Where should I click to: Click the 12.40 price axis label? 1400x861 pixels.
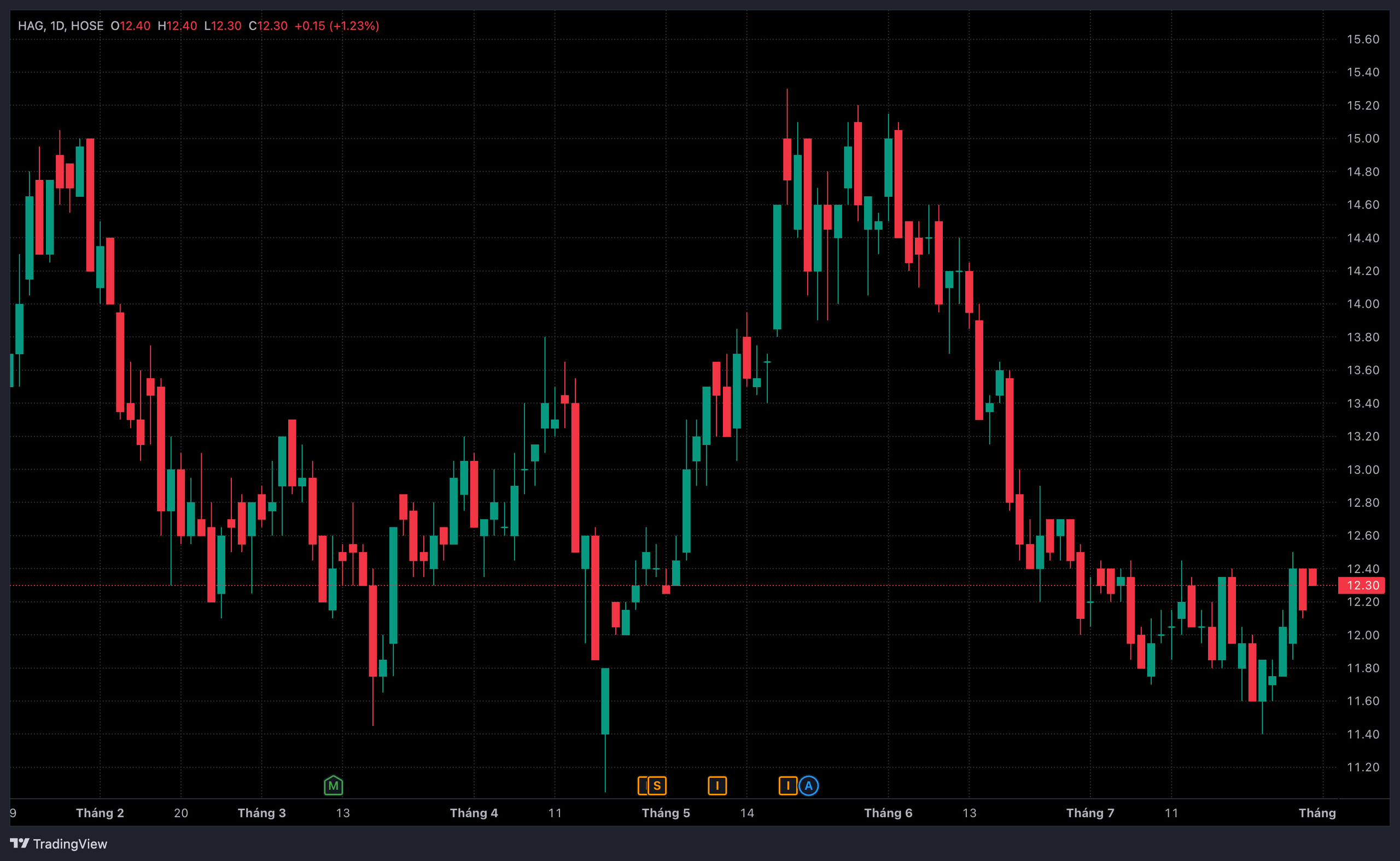coord(1362,569)
